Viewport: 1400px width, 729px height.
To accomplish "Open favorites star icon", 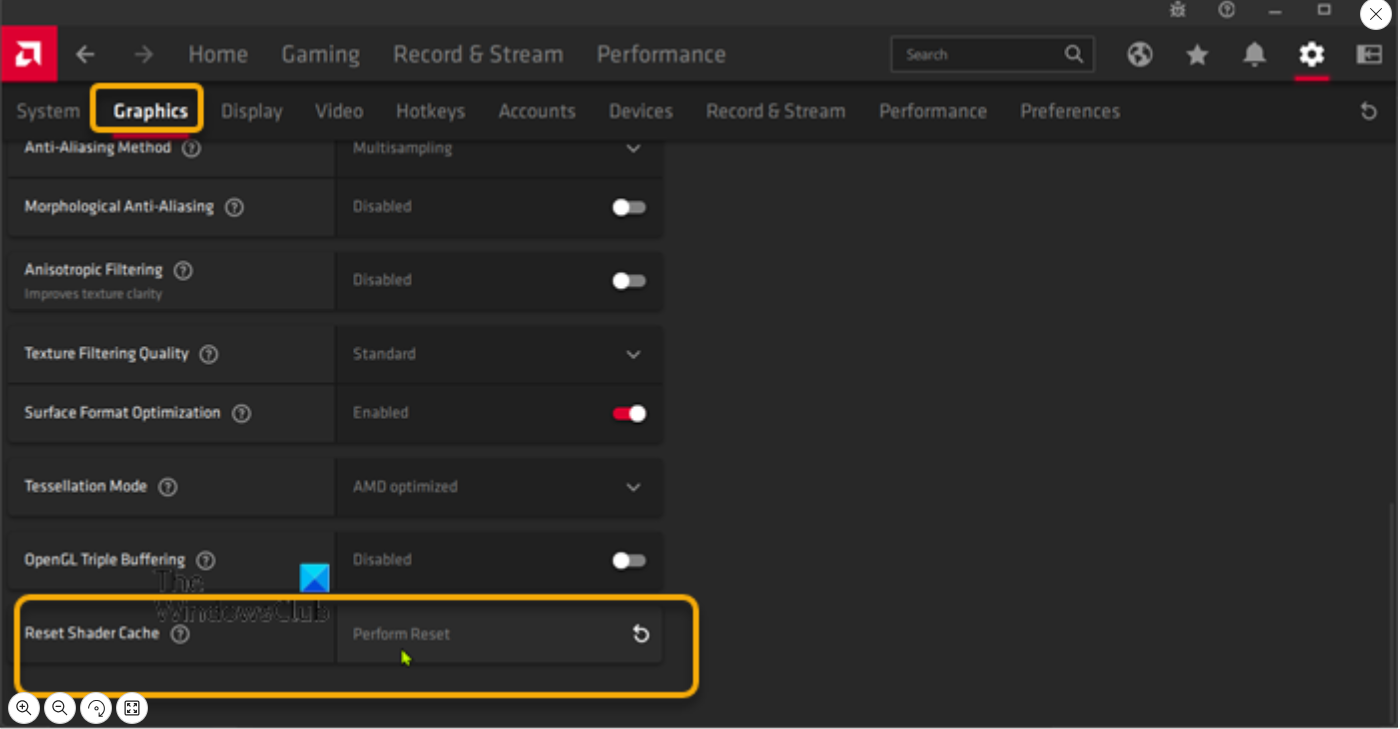I will (x=1197, y=54).
